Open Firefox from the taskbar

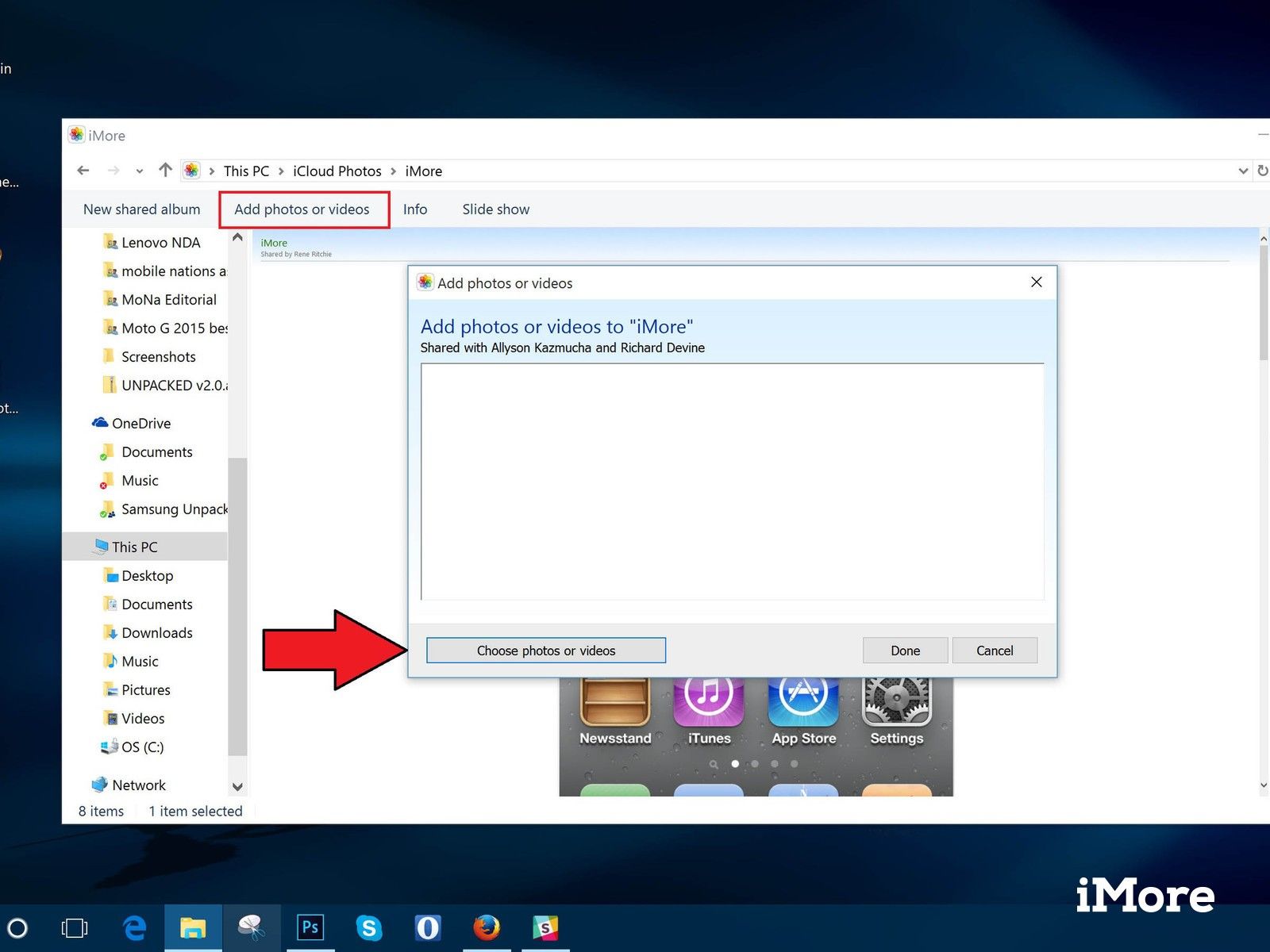(x=486, y=927)
